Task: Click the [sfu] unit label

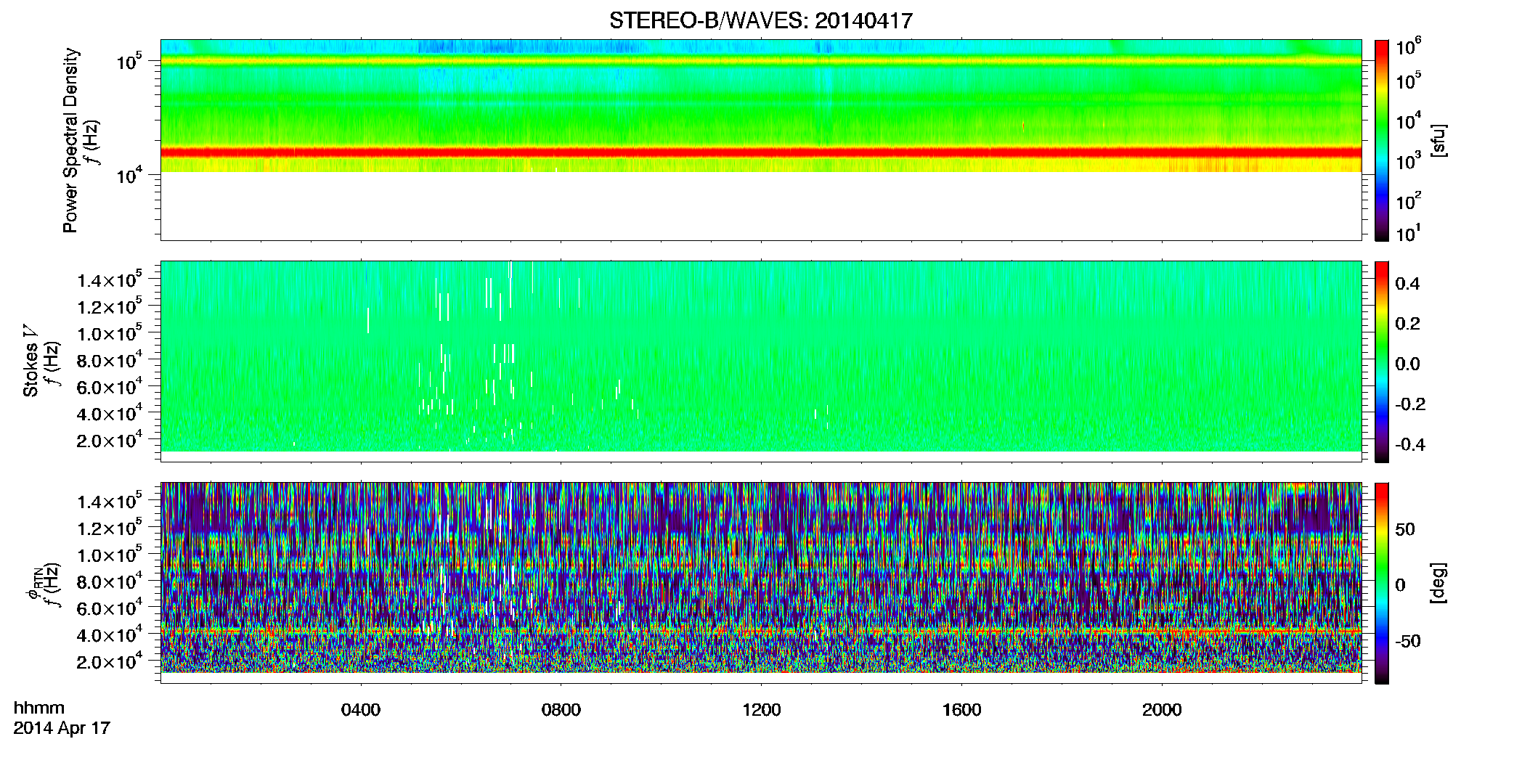Action: (1439, 141)
